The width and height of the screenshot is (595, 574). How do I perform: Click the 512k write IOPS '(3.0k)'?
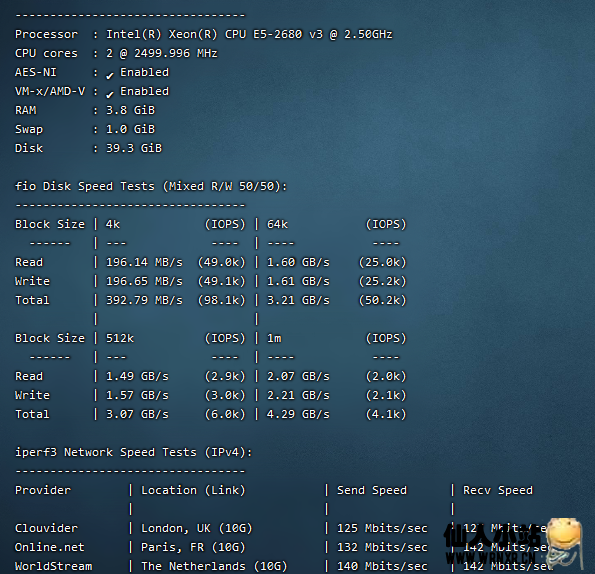[x=225, y=395]
